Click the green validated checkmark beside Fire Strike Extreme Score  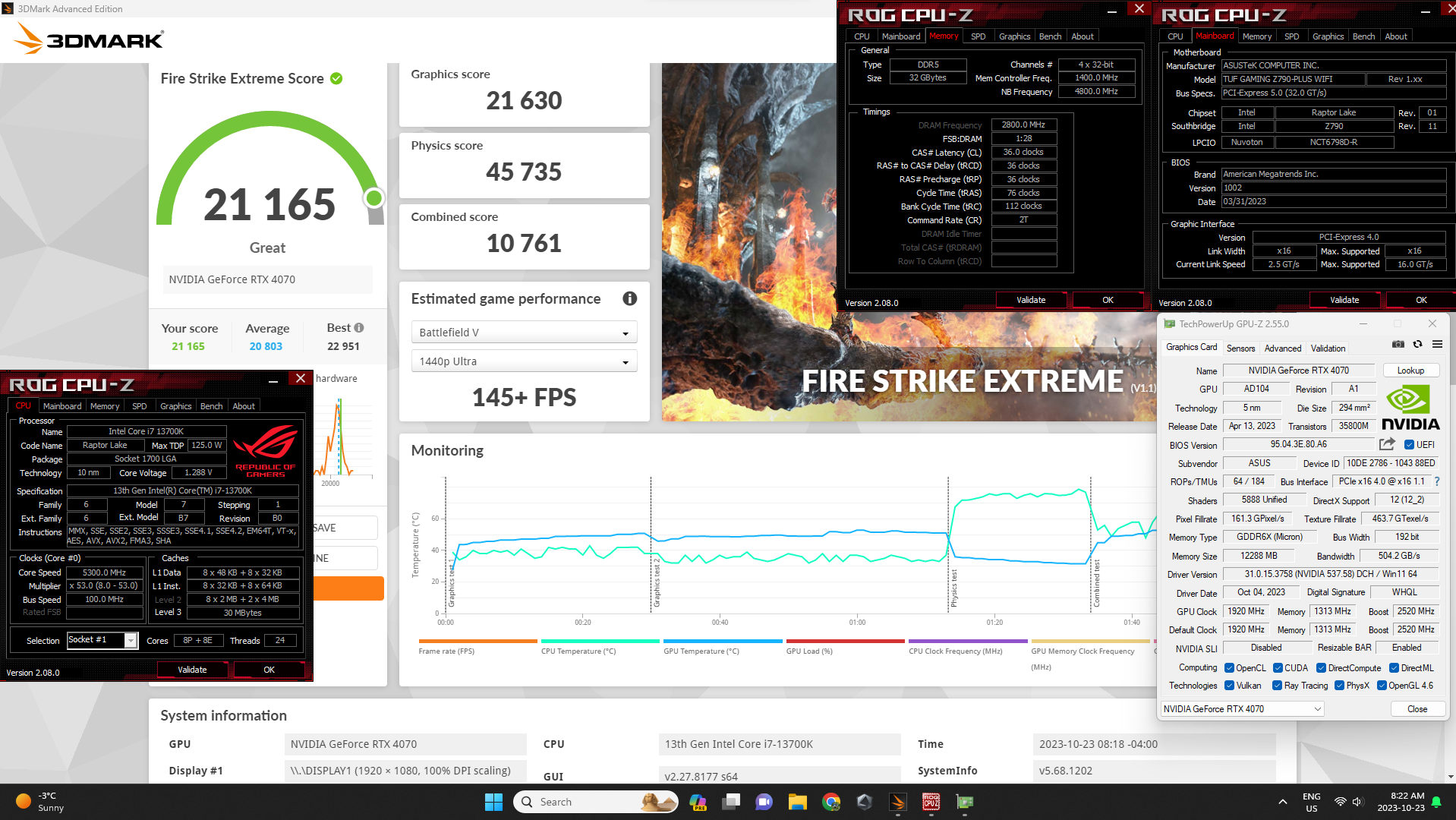pos(336,78)
